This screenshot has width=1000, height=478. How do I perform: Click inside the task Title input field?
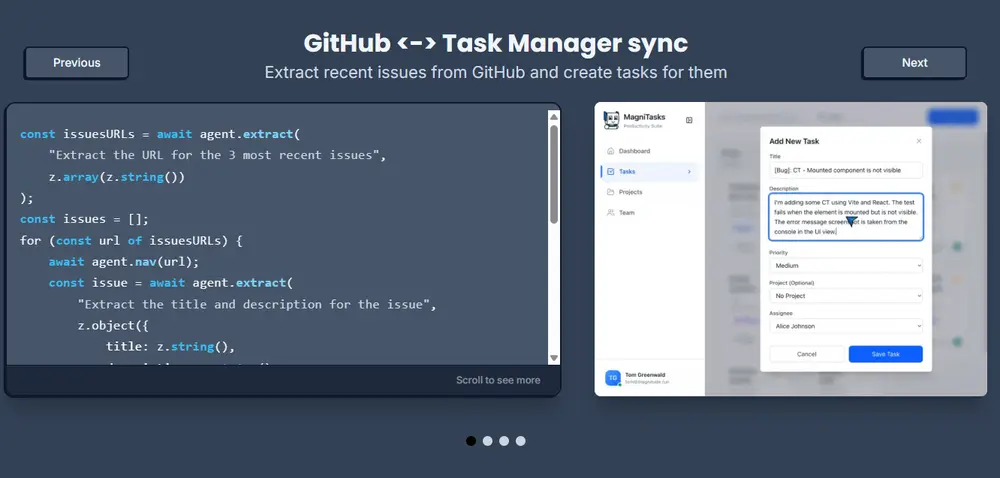(x=845, y=170)
